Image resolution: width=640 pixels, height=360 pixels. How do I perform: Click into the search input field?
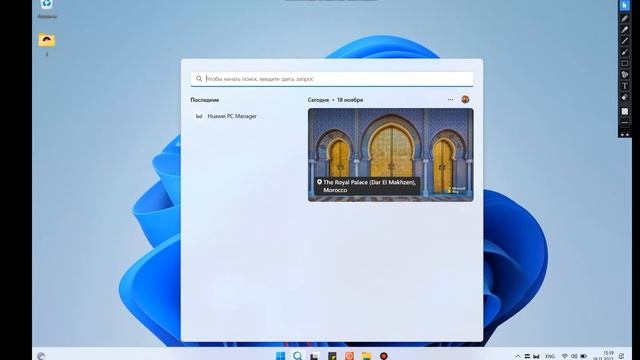tap(332, 79)
